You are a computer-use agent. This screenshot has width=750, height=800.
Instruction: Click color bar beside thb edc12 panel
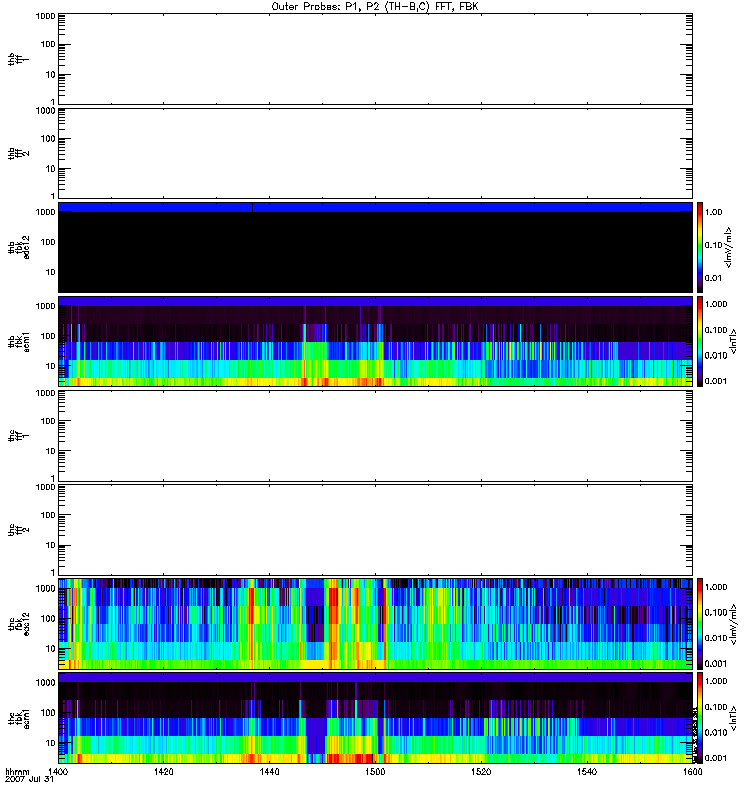pos(701,247)
